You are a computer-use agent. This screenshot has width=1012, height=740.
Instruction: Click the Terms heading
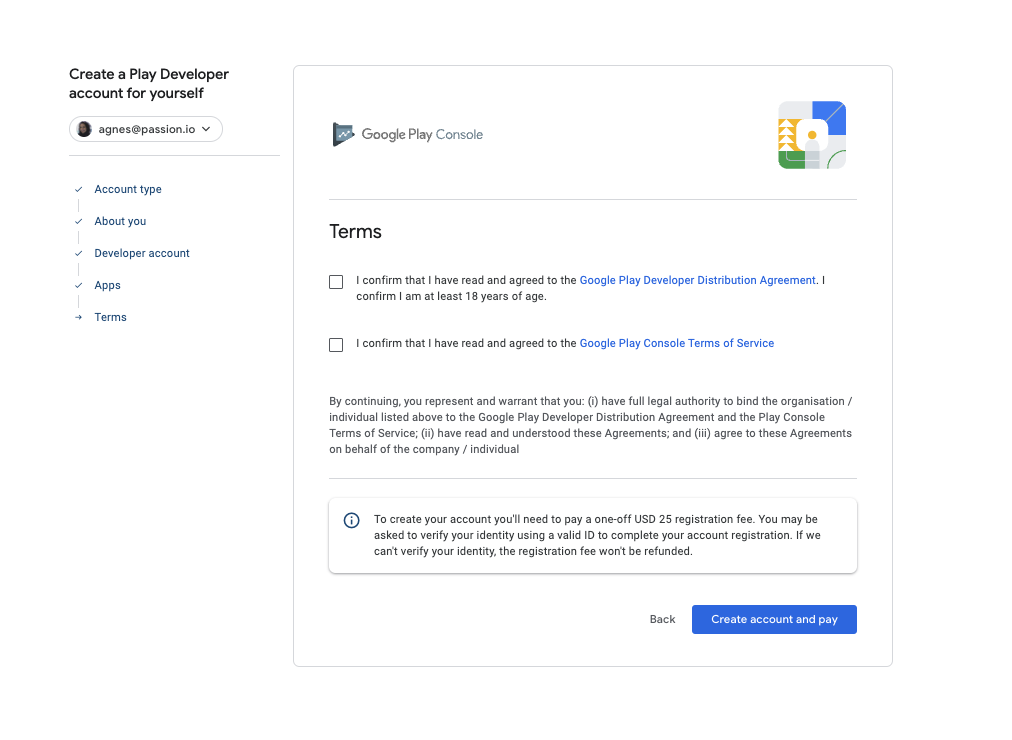pos(355,232)
